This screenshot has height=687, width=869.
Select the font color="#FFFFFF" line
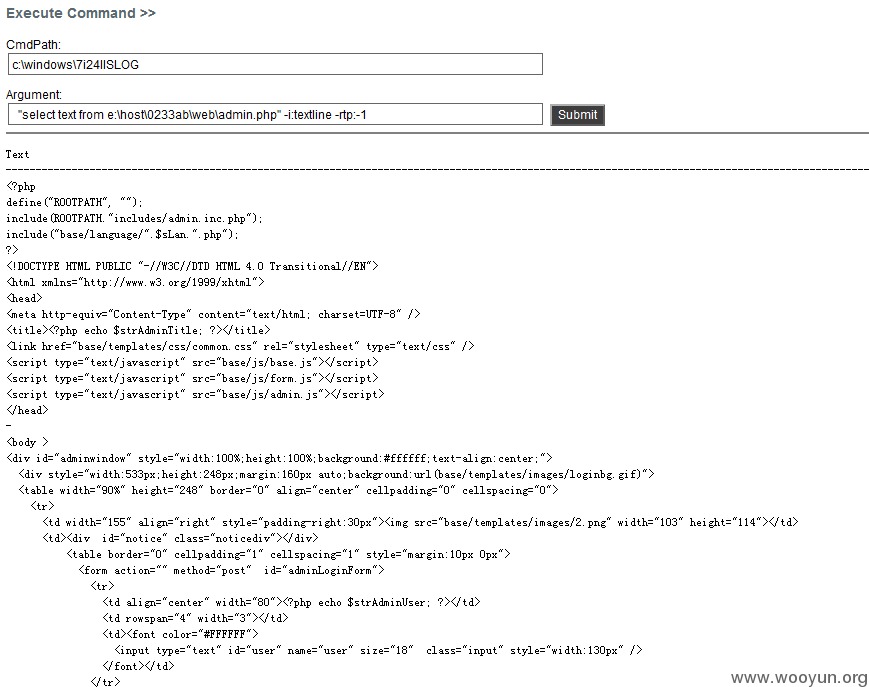pos(181,634)
